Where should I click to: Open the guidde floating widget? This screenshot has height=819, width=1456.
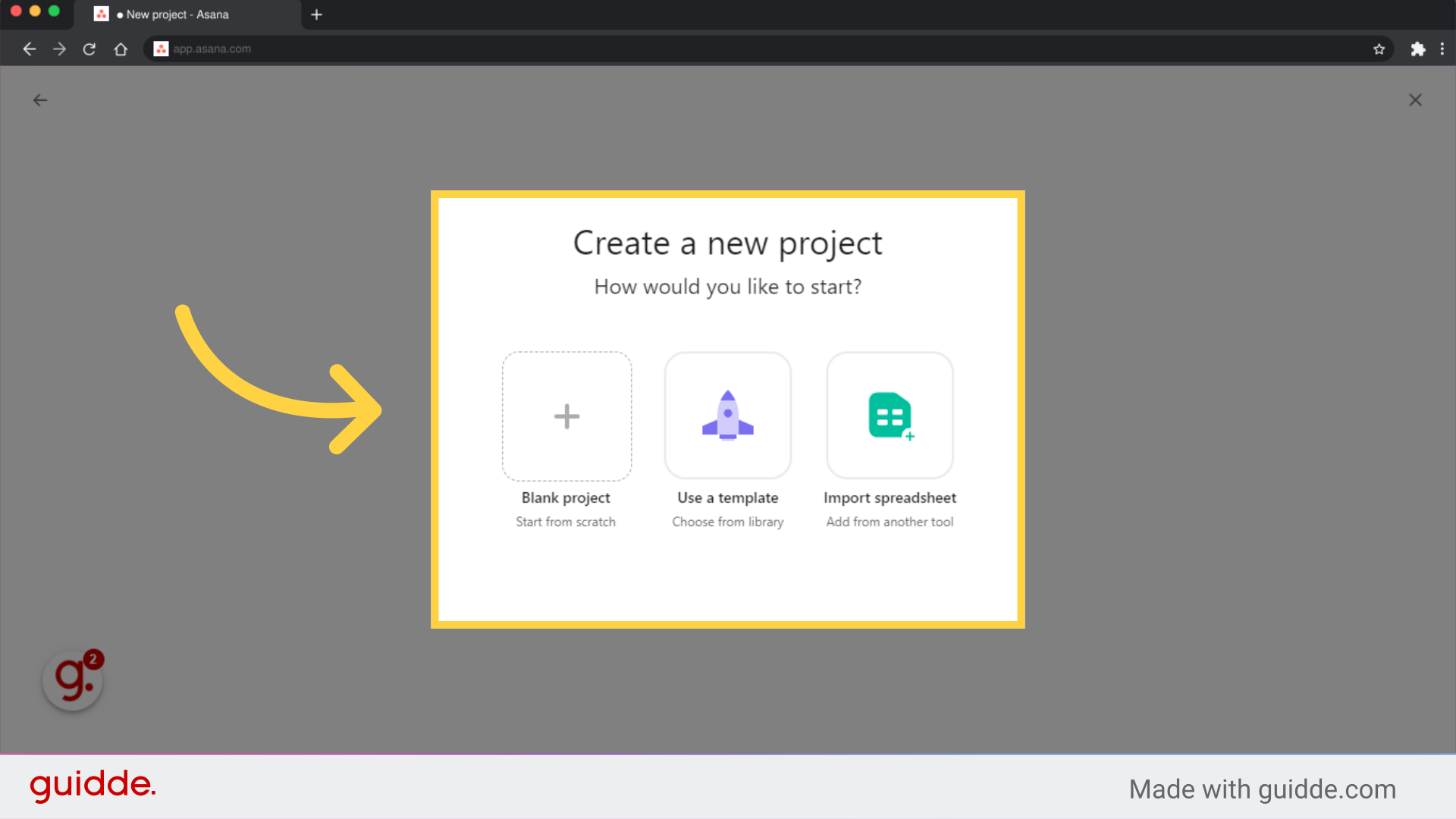click(74, 680)
